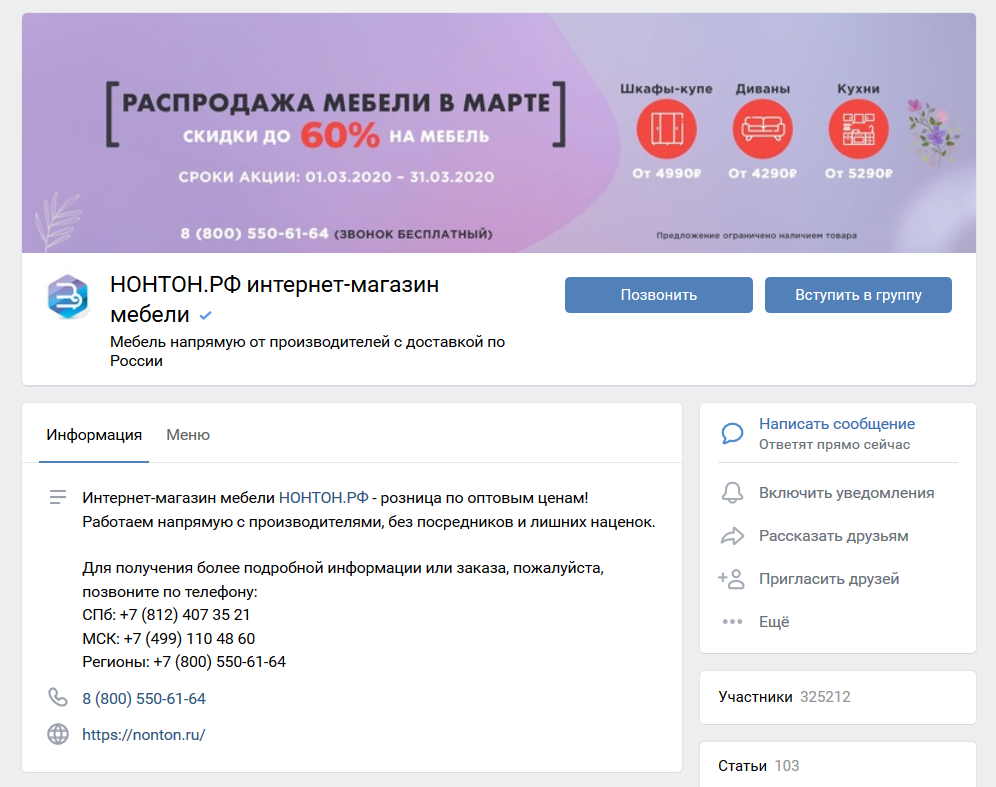Click the СПб: +7 (812) 407 35 21 line
This screenshot has height=787, width=996.
coord(166,615)
